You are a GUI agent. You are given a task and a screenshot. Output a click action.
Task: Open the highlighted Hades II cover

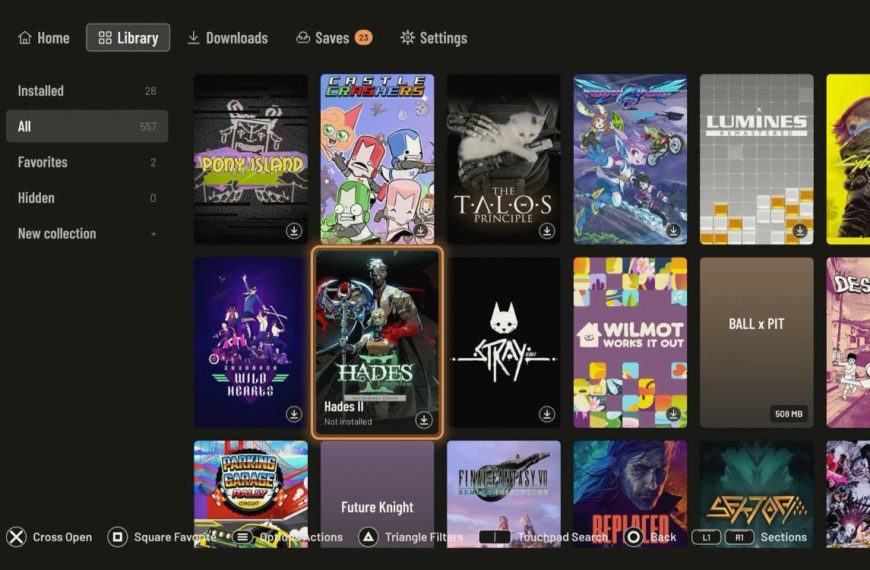coord(377,342)
